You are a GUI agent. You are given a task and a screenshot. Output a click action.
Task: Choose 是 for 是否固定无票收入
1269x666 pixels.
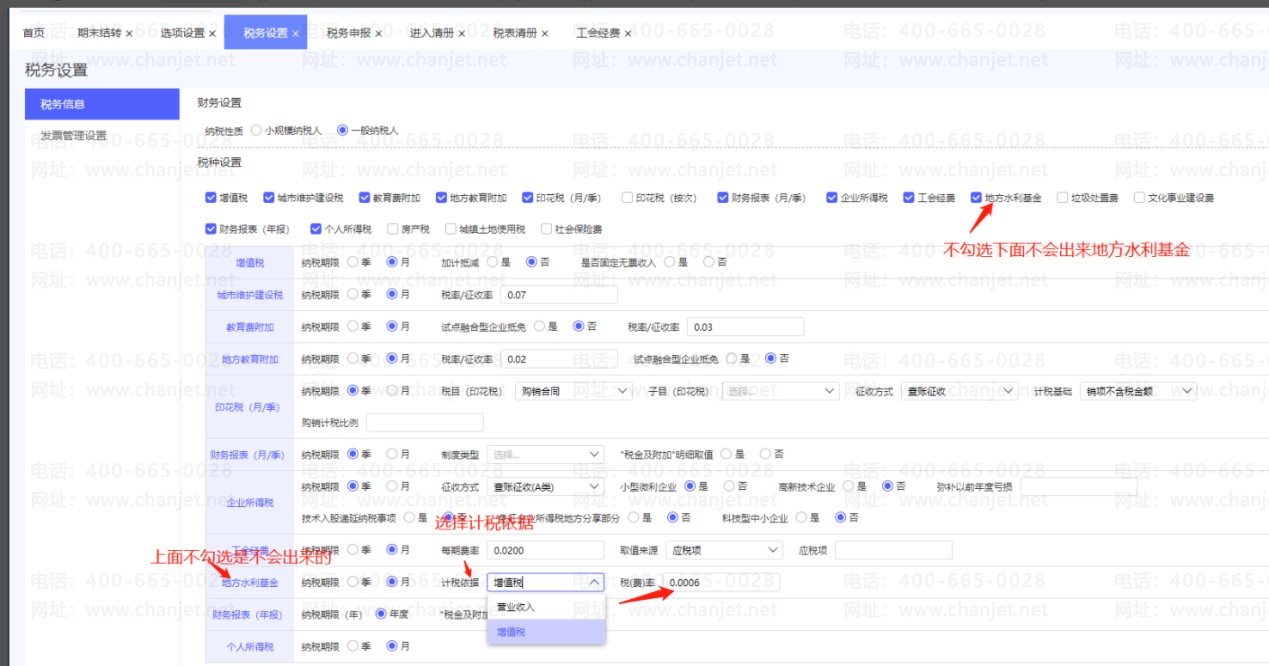[669, 262]
